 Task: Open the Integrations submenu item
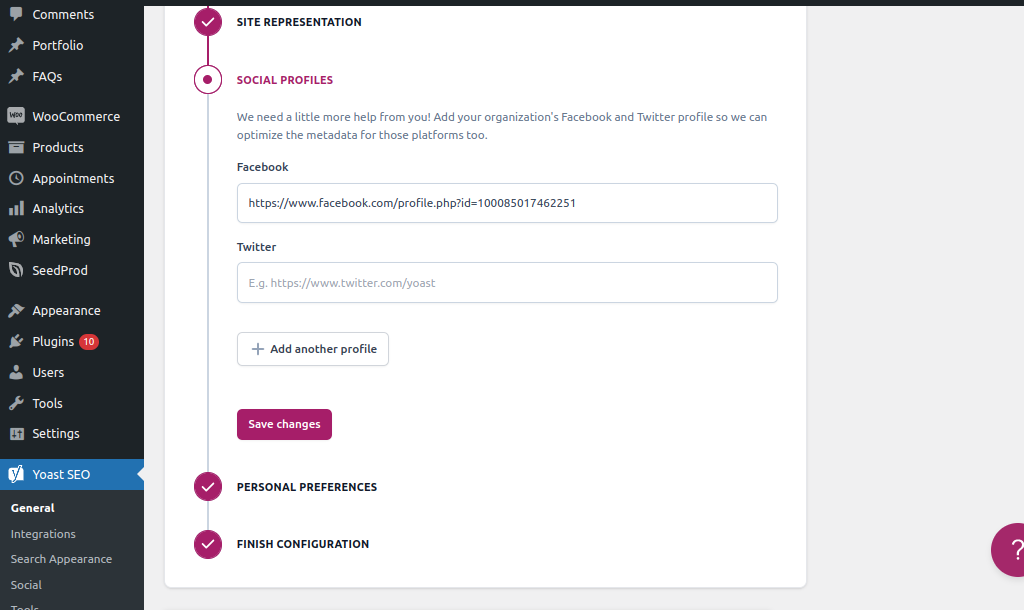[x=43, y=534]
